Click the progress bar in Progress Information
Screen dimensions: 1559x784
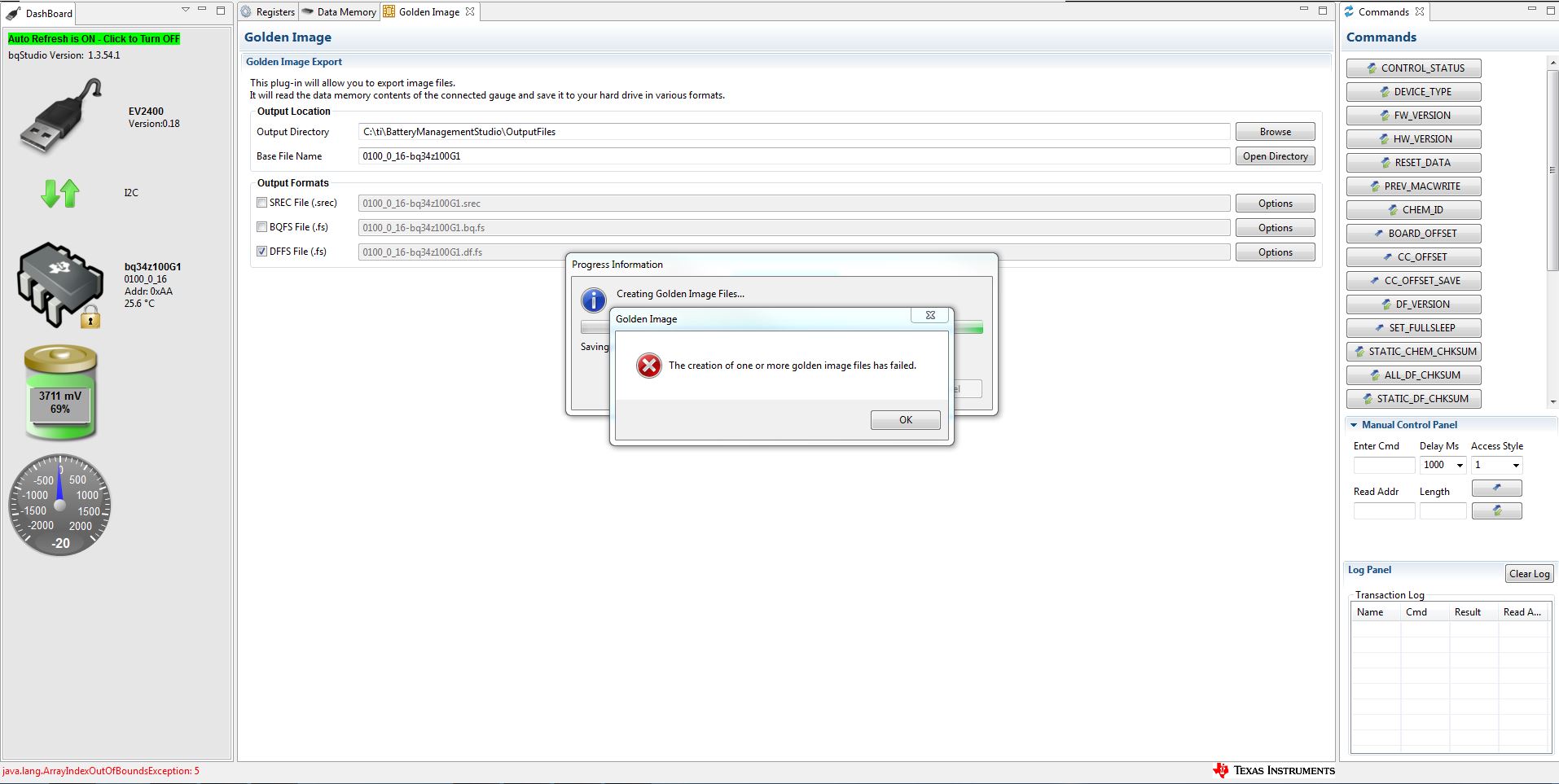(782, 327)
